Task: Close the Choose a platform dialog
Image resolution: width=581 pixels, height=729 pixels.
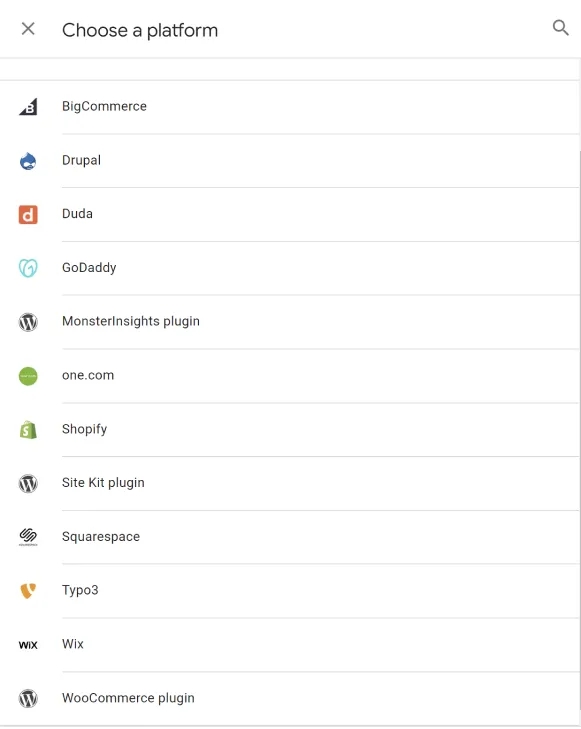Action: (28, 29)
